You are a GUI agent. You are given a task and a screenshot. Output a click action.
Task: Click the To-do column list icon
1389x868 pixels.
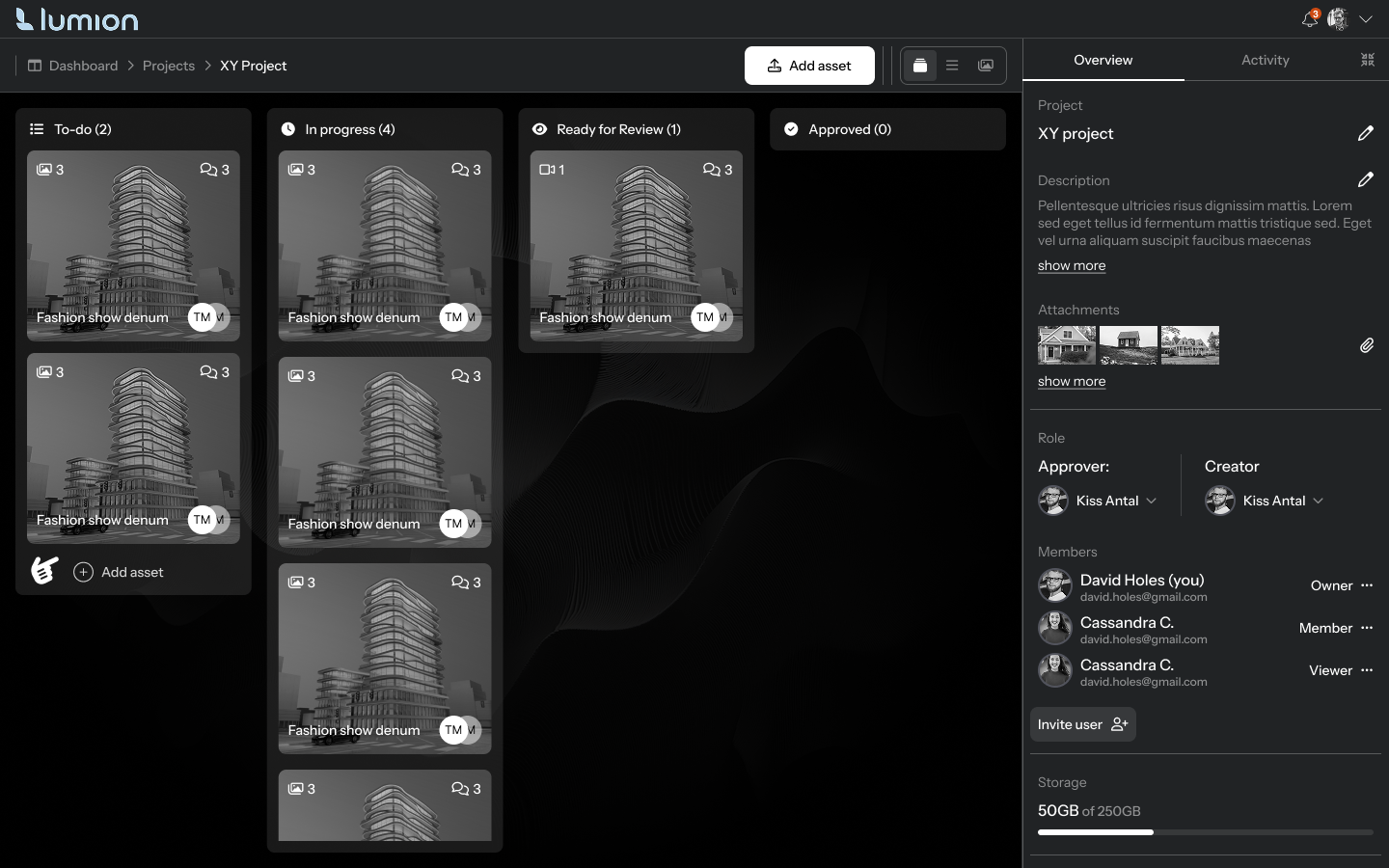coord(37,129)
